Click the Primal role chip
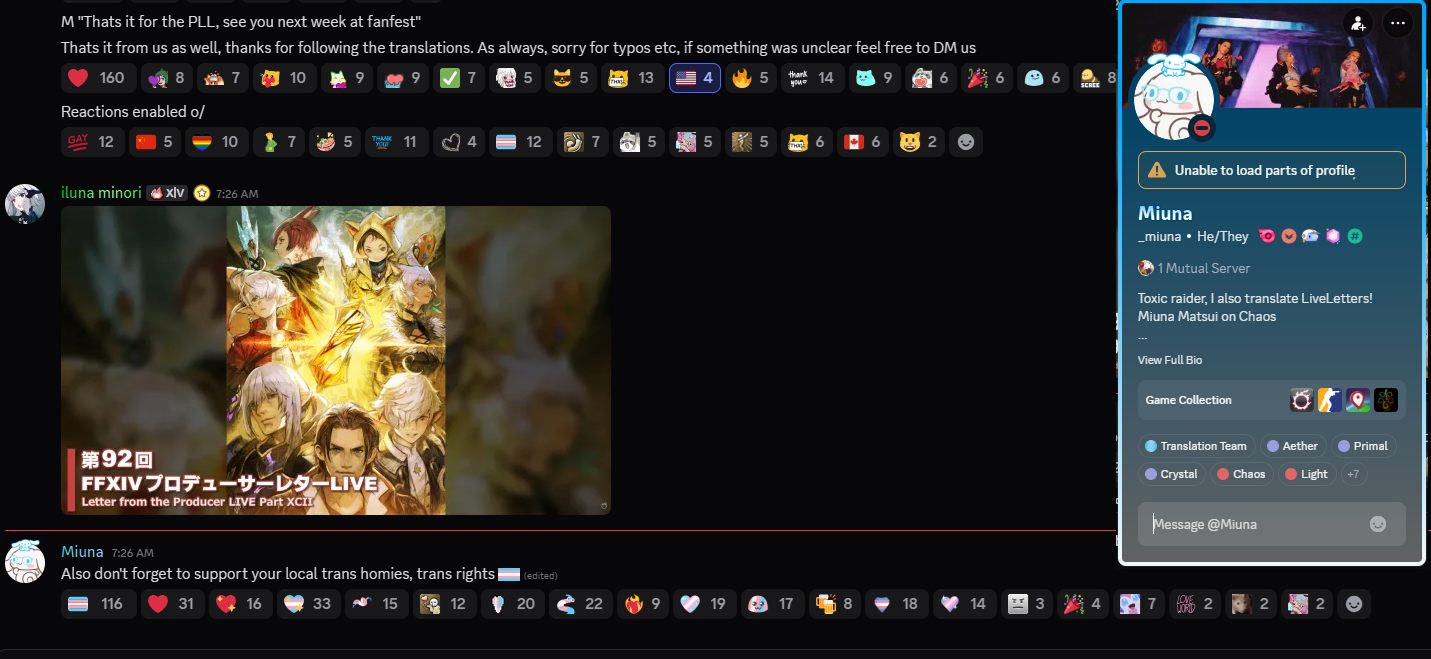Image resolution: width=1431 pixels, height=659 pixels. (1363, 446)
